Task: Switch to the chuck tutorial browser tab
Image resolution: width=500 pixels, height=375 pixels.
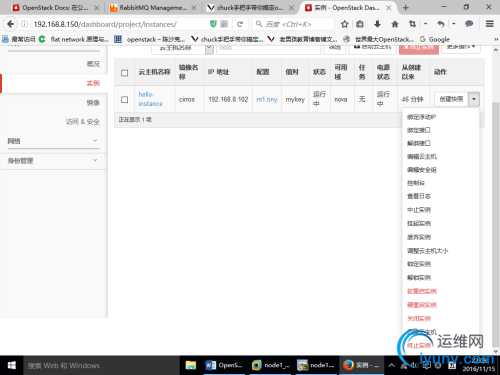Action: 250,8
